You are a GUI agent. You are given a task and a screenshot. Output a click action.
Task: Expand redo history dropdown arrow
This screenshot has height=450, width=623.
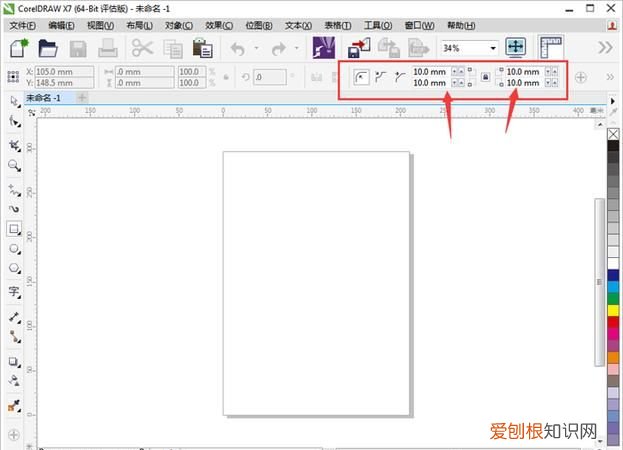[x=297, y=48]
